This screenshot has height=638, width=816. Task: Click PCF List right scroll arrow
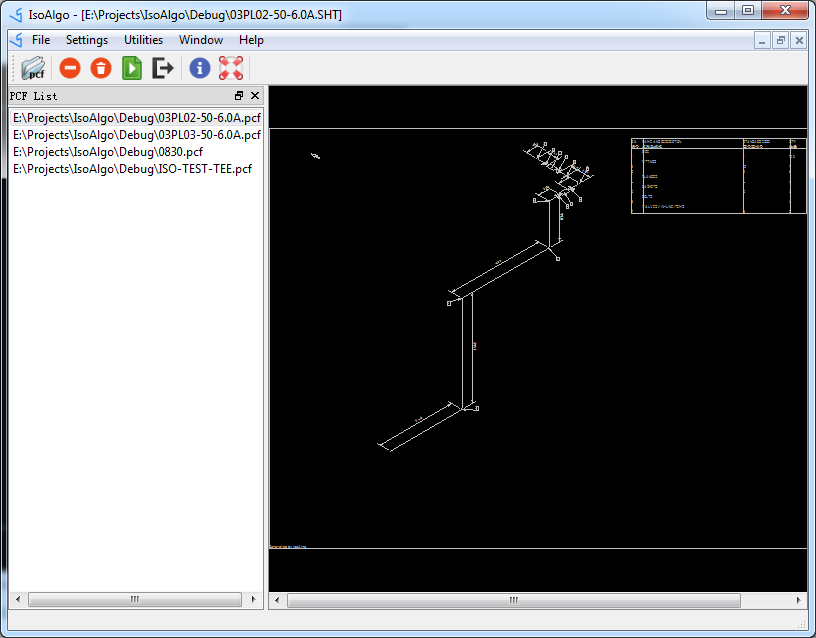coord(253,599)
